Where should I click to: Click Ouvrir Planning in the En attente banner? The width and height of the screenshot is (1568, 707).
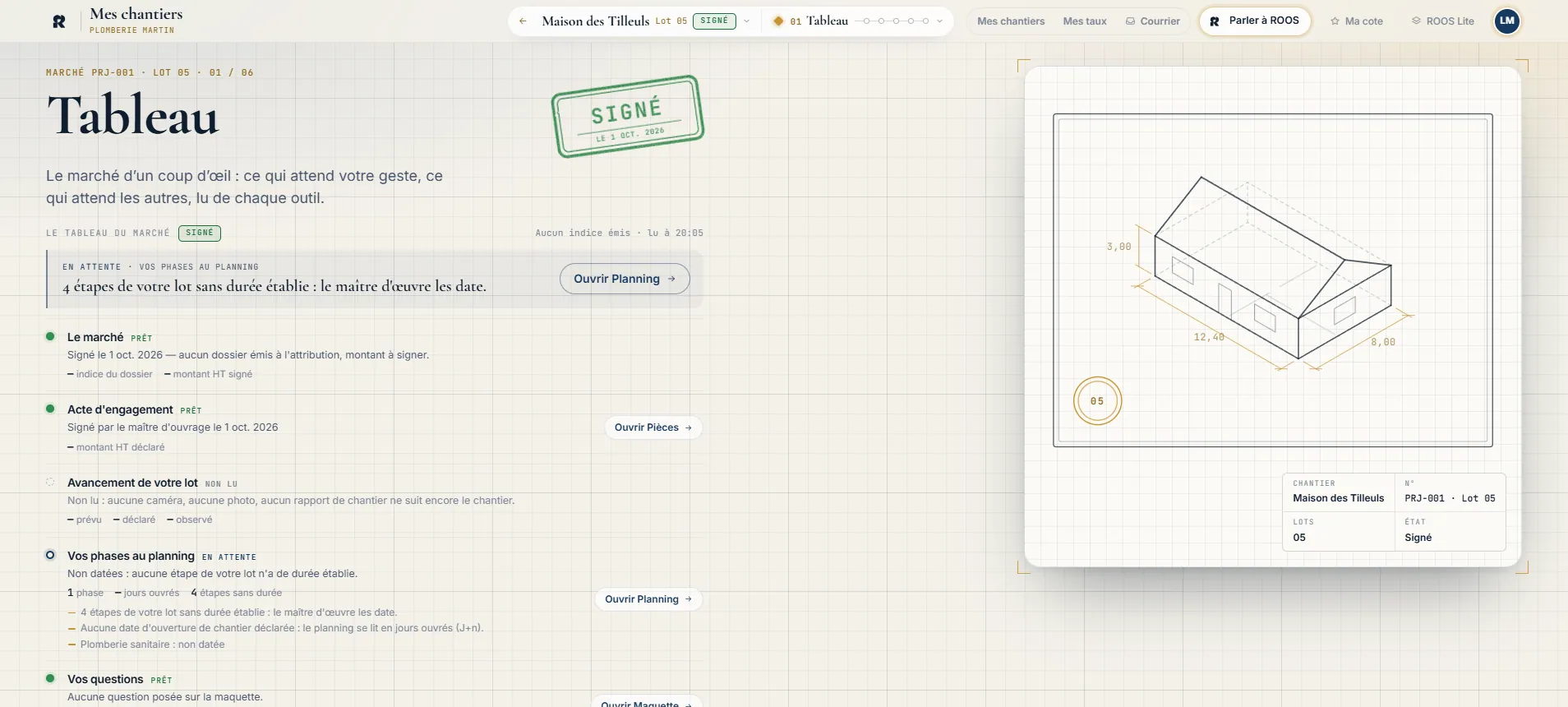click(625, 279)
